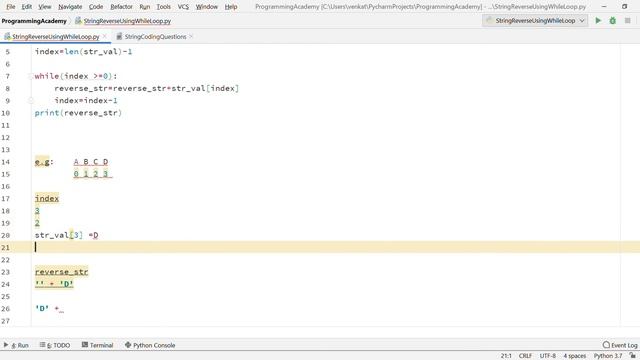The width and height of the screenshot is (640, 360).
Task: Click the 'A B C D' text
Action: (x=91, y=162)
